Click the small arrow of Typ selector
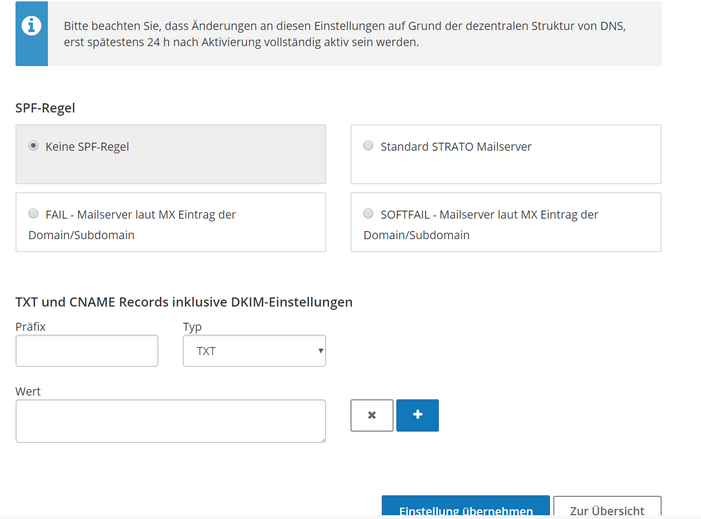Image resolution: width=701 pixels, height=519 pixels. point(321,351)
